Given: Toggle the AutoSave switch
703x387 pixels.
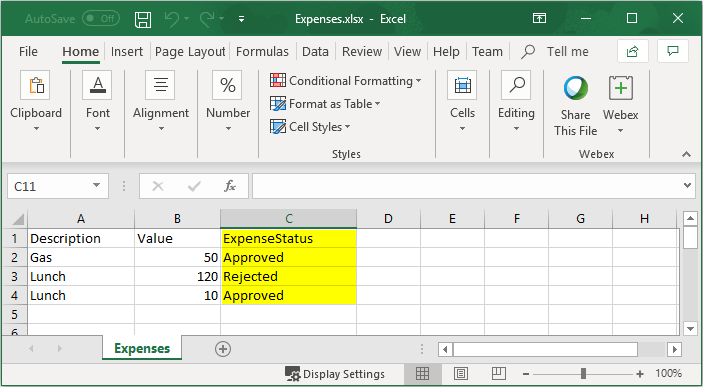Looking at the screenshot, I should click(x=101, y=19).
